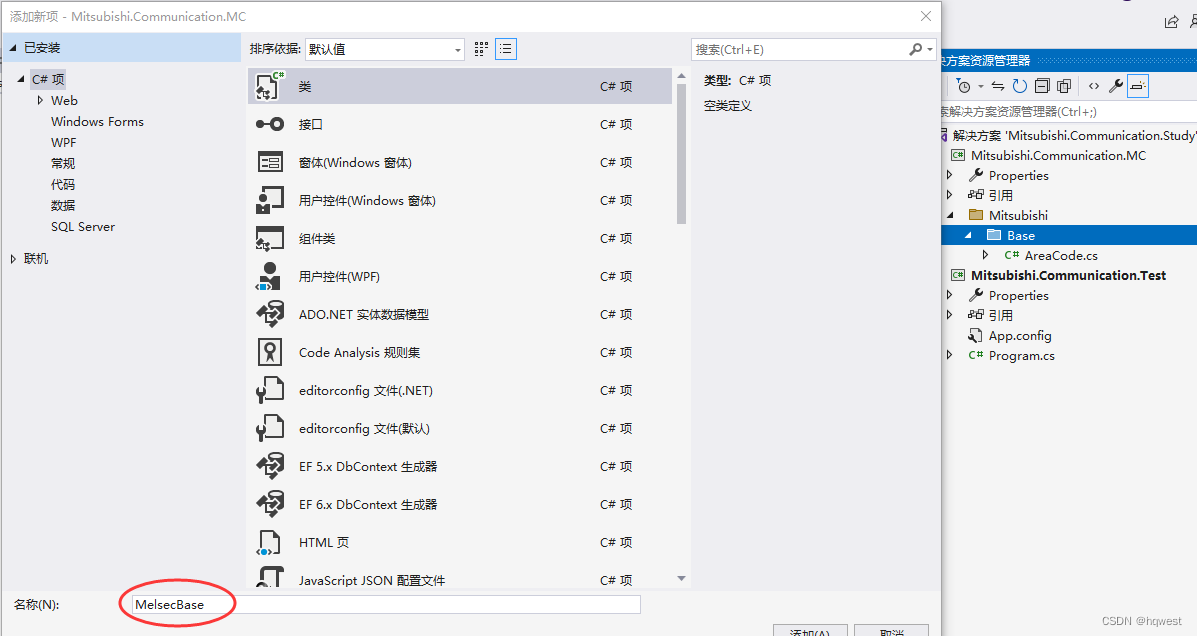1197x636 pixels.
Task: Open properties with the wrench icon
Action: coord(1115,86)
